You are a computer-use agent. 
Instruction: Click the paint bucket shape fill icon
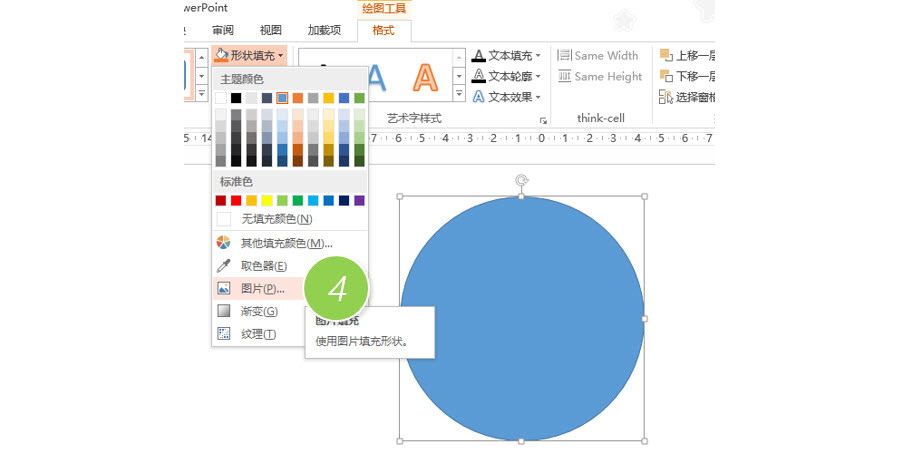[x=222, y=55]
